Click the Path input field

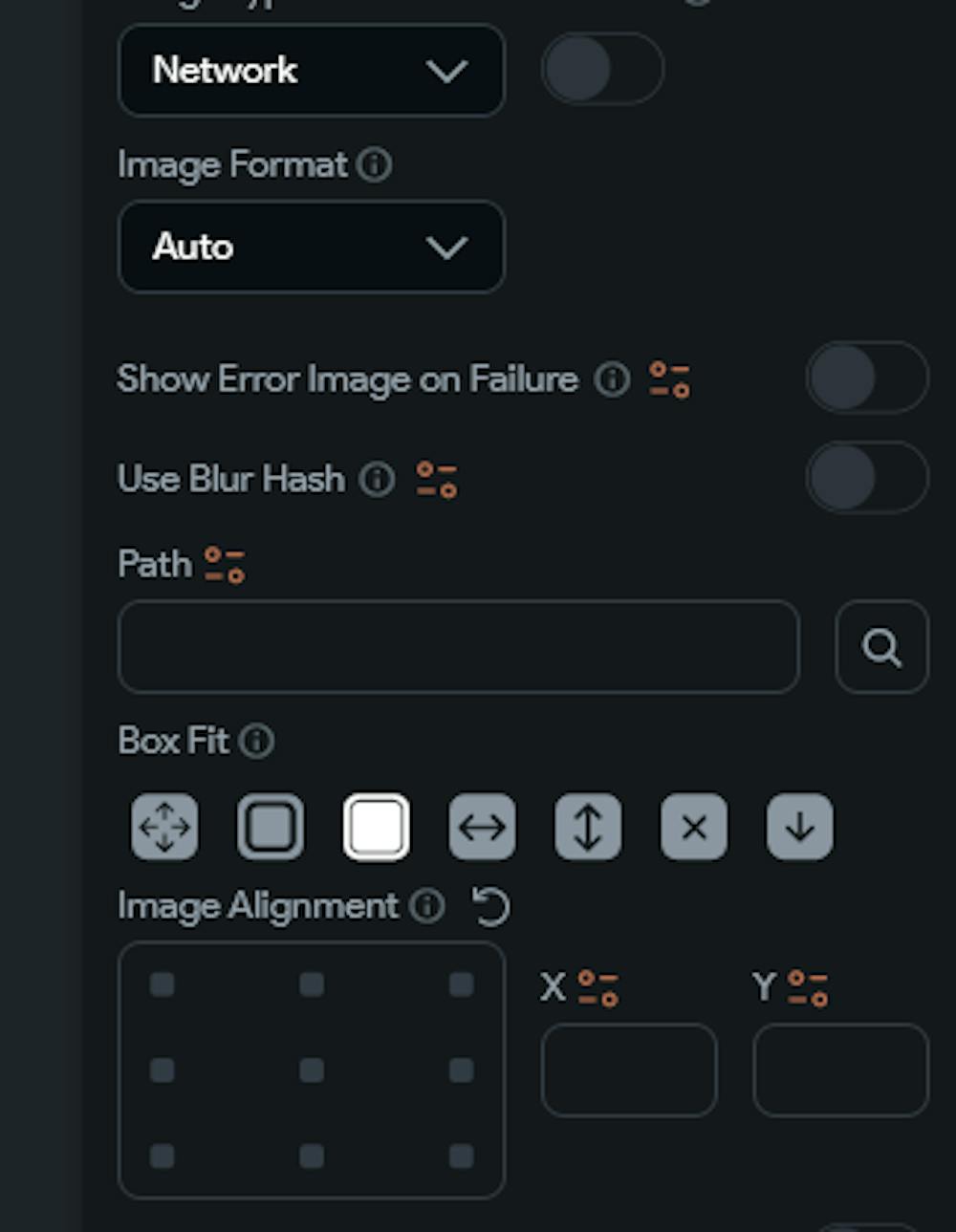click(458, 647)
